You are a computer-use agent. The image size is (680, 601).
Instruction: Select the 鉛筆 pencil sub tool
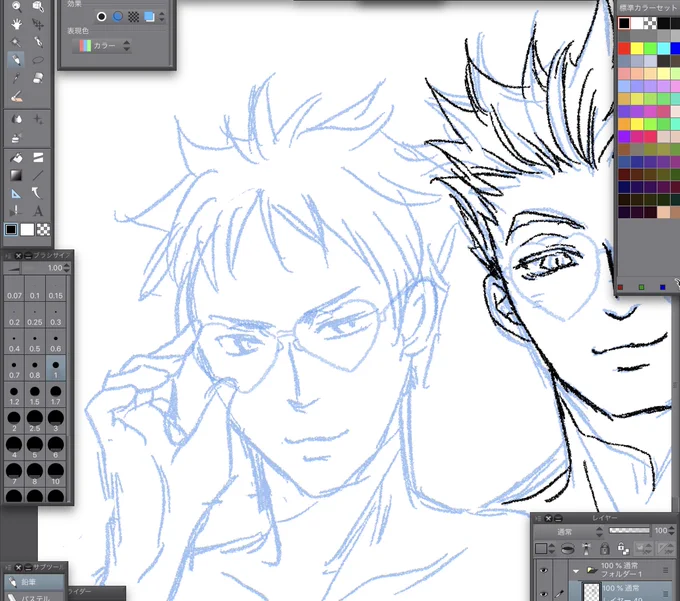(35, 581)
